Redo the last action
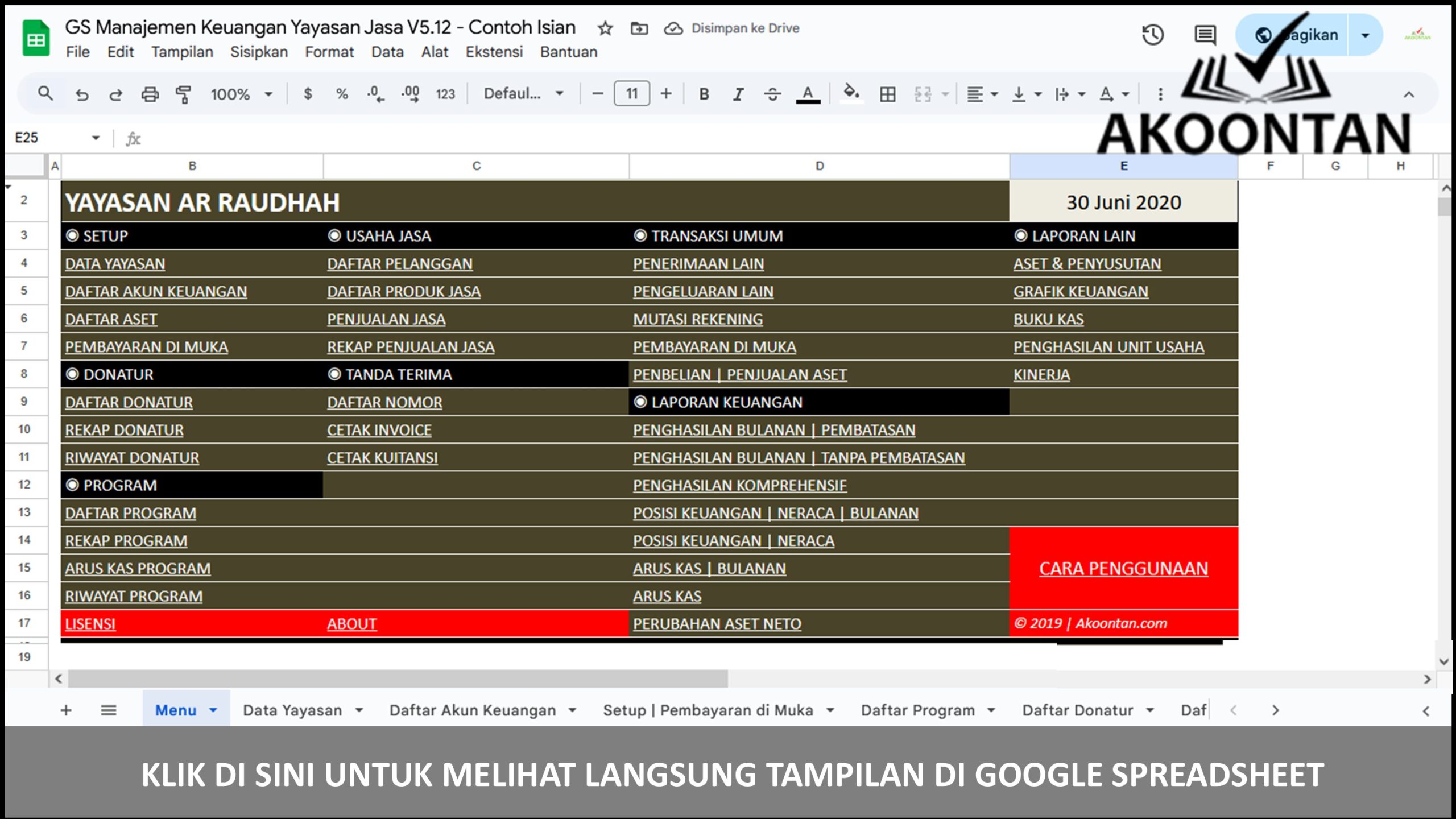 pos(115,94)
